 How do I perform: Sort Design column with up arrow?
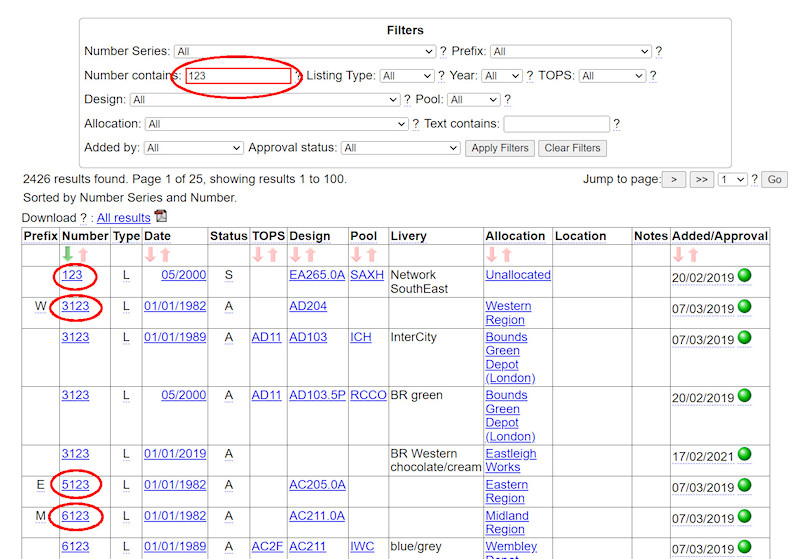[x=311, y=254]
